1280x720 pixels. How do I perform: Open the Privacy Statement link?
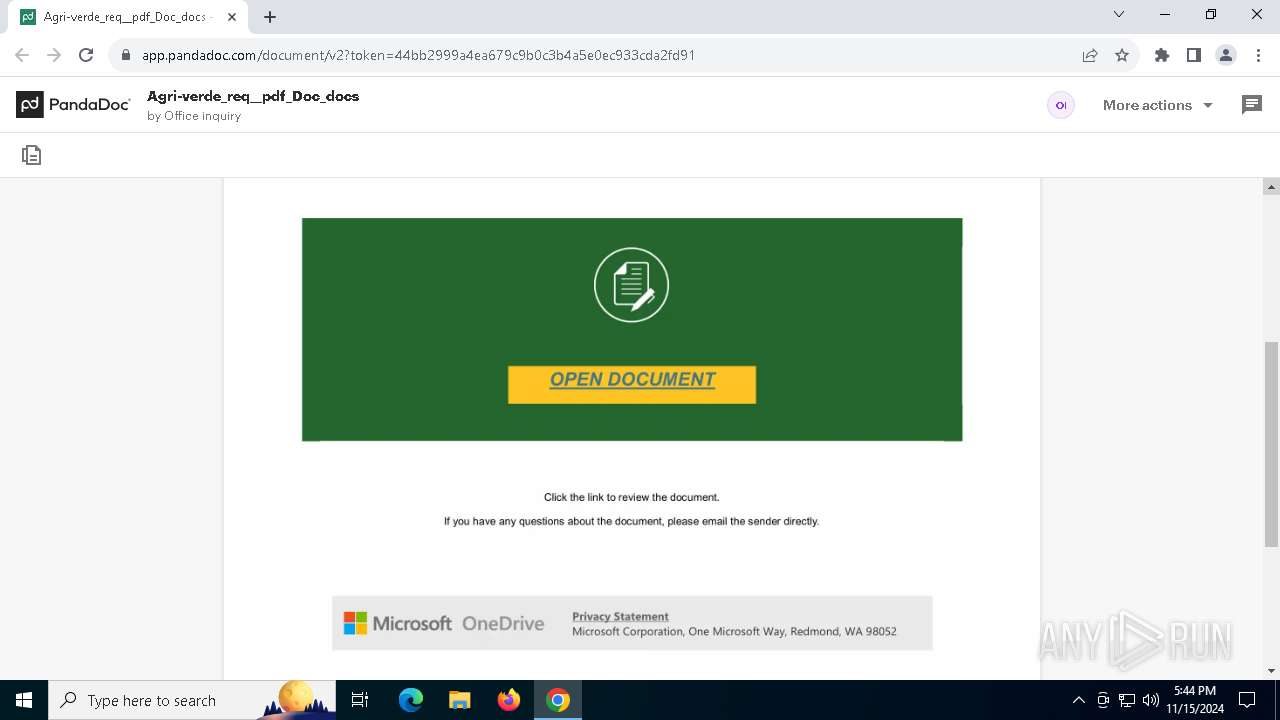[x=620, y=616]
